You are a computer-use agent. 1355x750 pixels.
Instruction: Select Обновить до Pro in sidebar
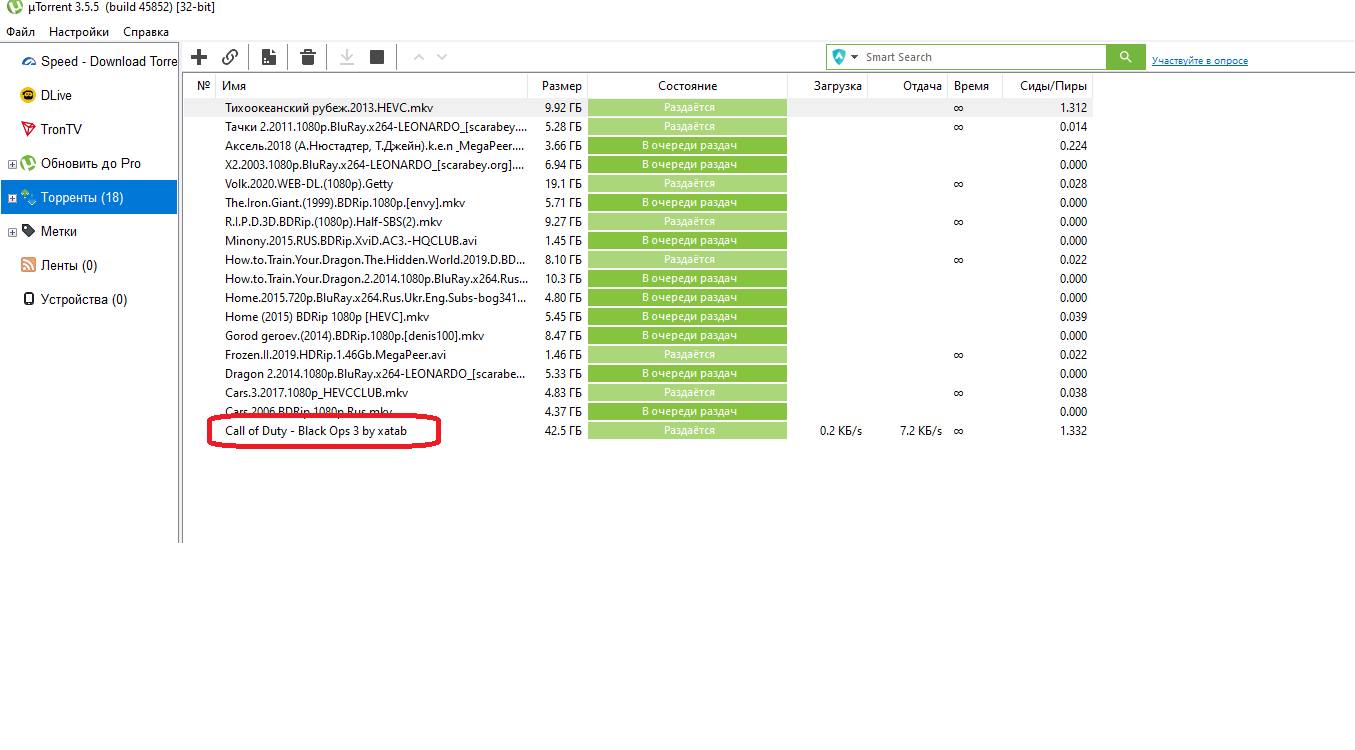coord(81,163)
